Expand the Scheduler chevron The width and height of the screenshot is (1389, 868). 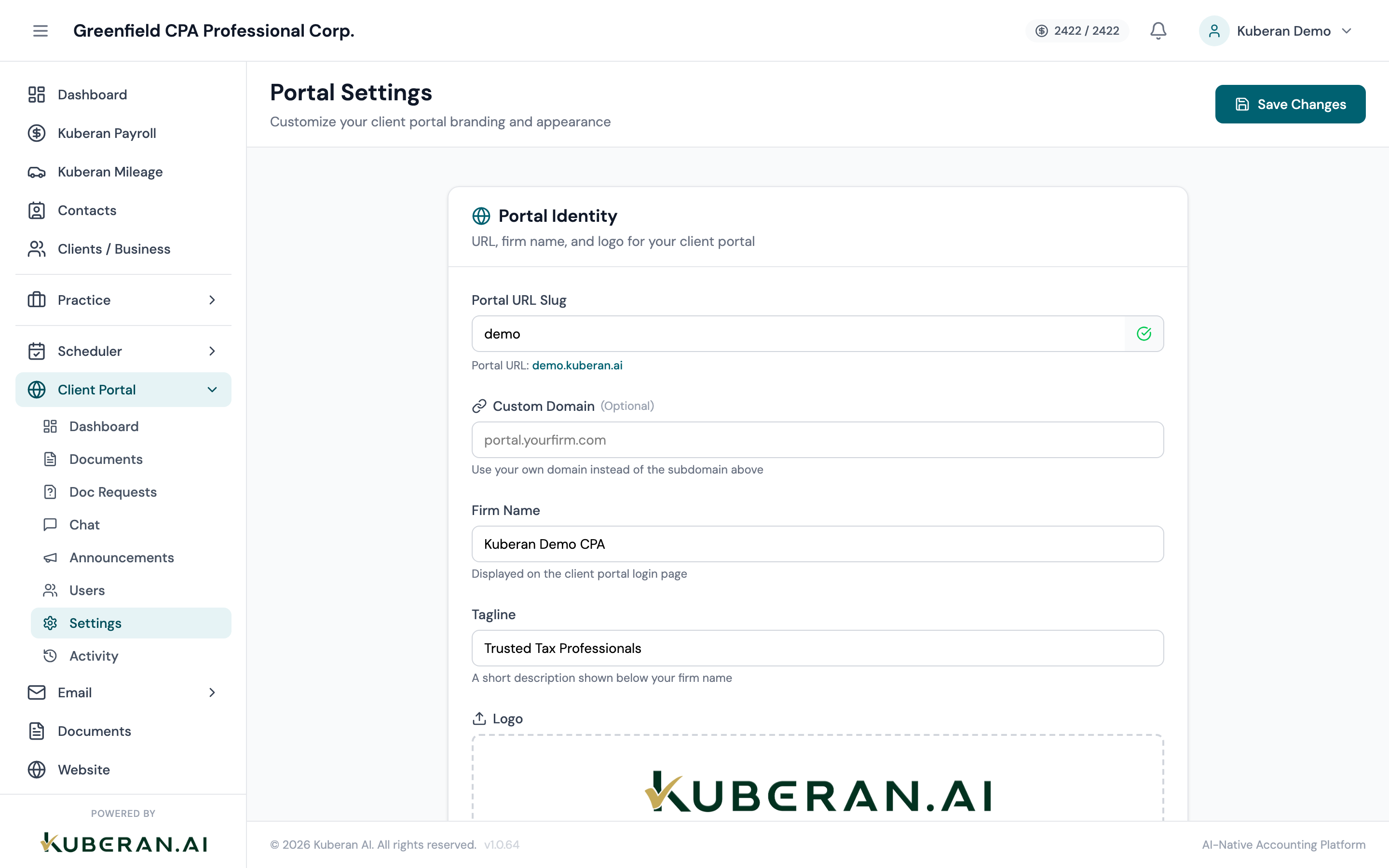coord(212,351)
